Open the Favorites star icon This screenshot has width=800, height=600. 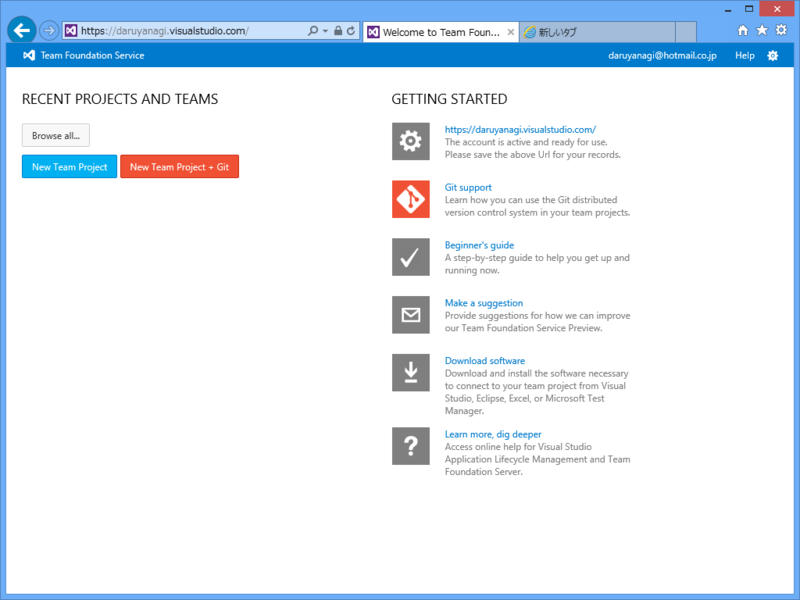pyautogui.click(x=762, y=30)
